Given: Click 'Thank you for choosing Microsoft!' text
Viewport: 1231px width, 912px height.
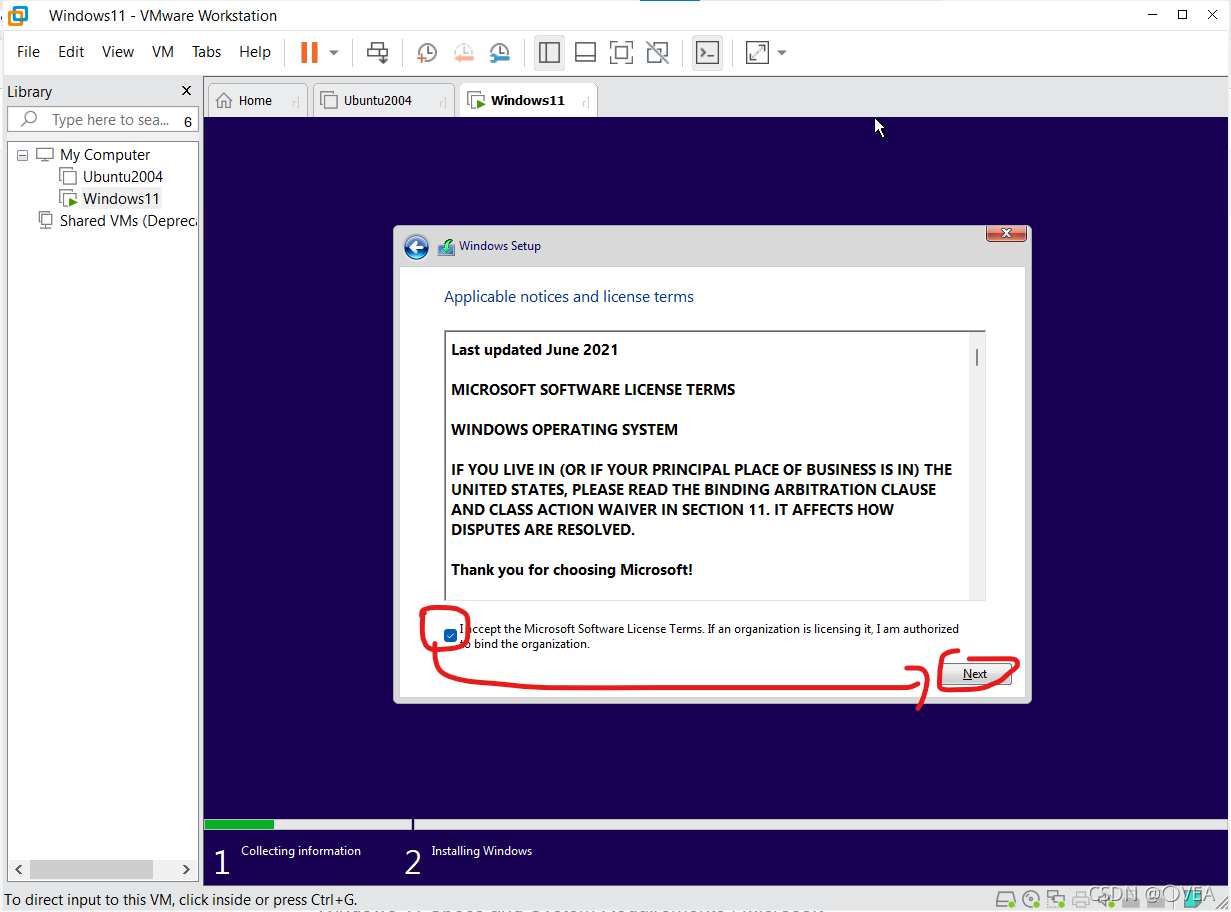Looking at the screenshot, I should click(x=572, y=570).
